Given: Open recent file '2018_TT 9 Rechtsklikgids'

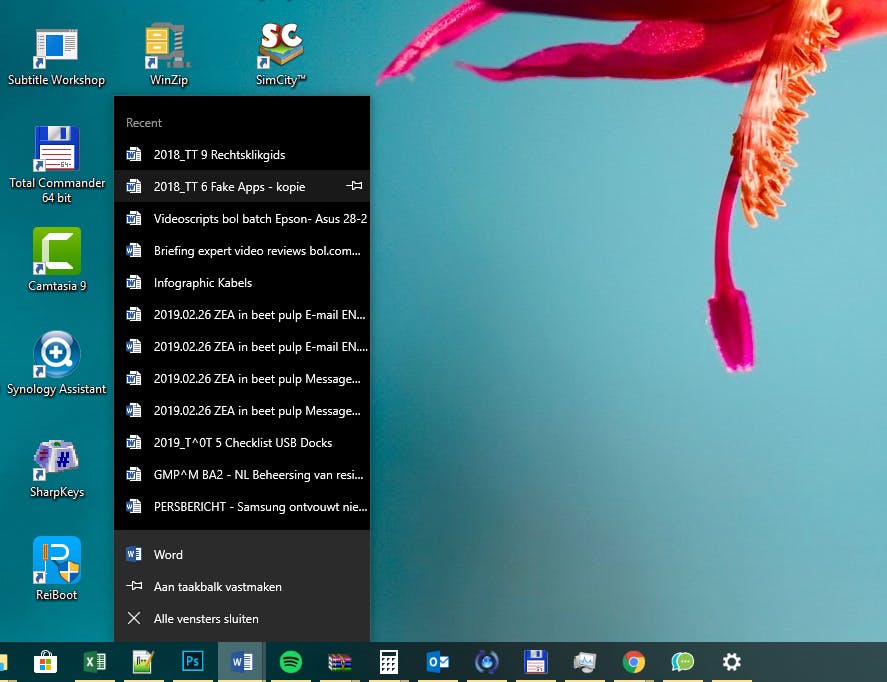Looking at the screenshot, I should tap(219, 155).
